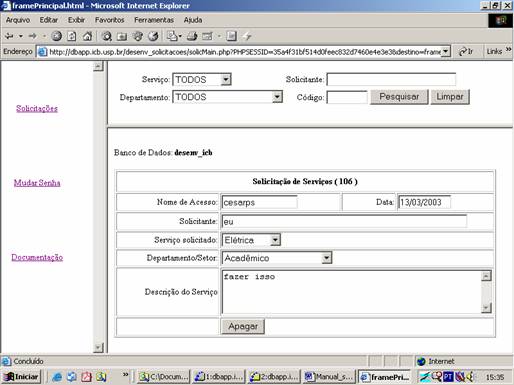Click the Back arrow toolbar icon
The image size is (514, 385).
[10, 36]
